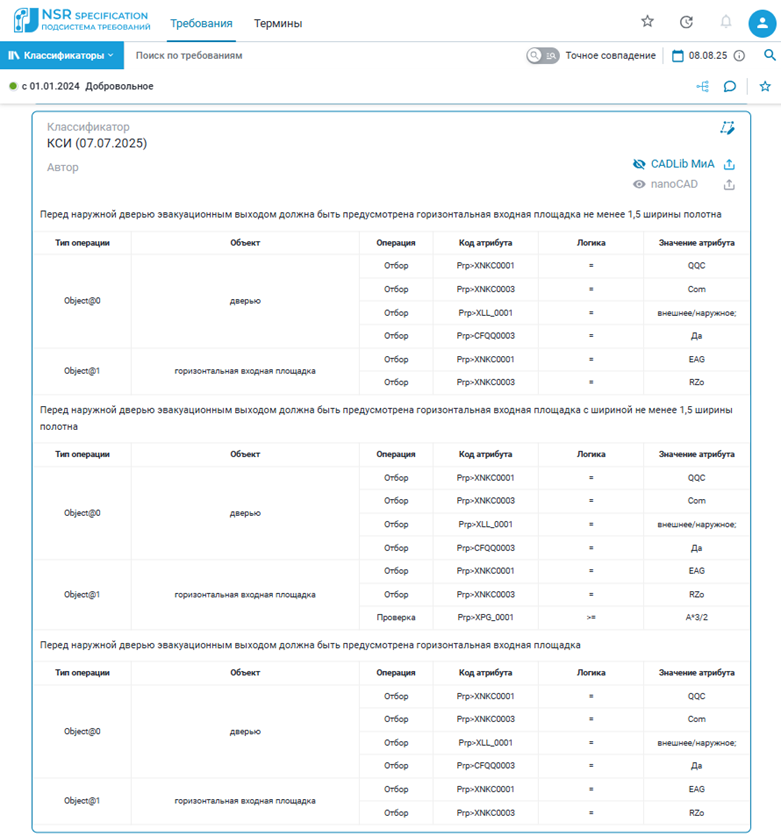Image resolution: width=781 pixels, height=836 pixels.
Task: Open the history clock icon in header
Action: click(686, 22)
